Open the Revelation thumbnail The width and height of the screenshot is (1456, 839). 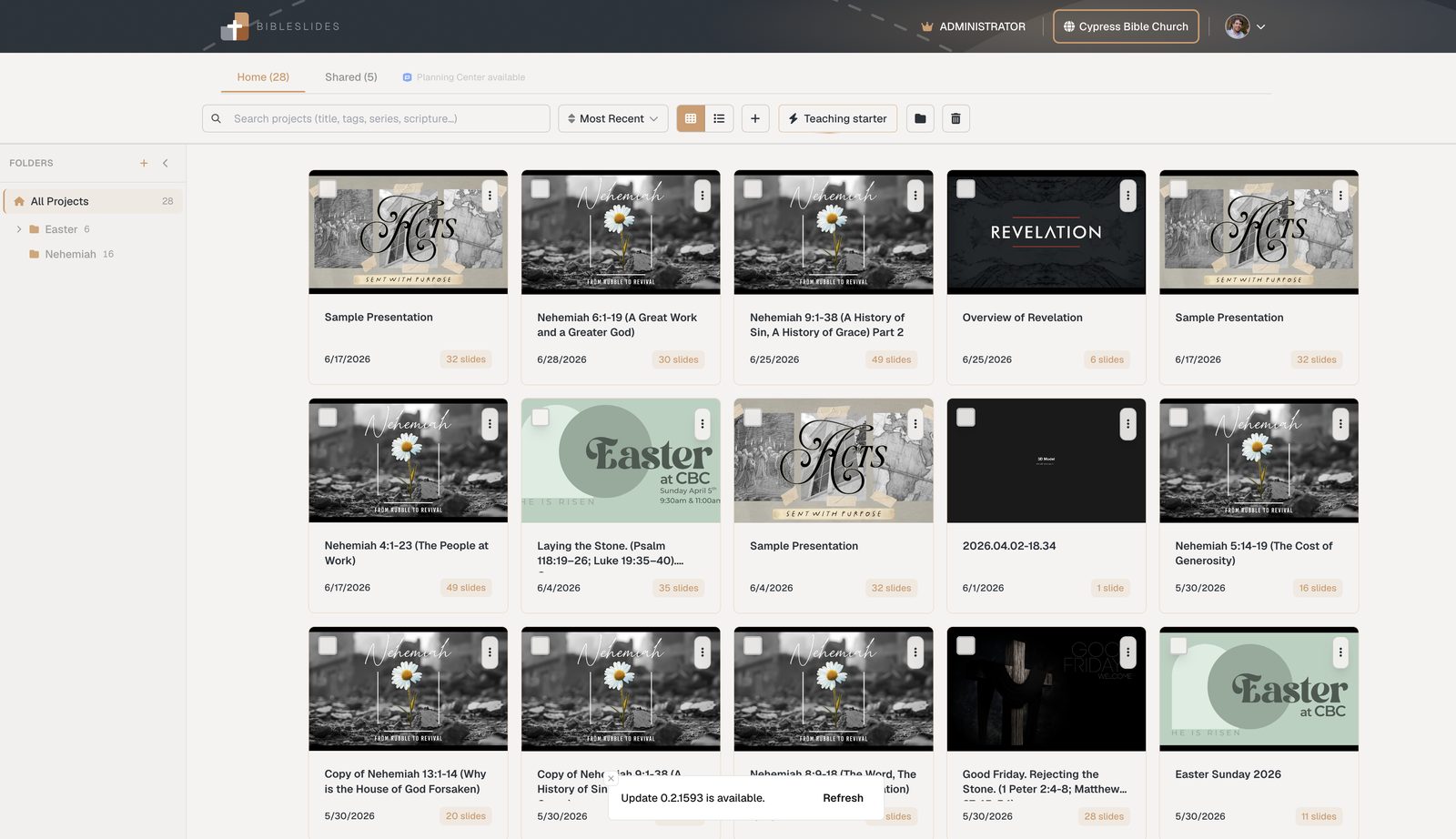[x=1046, y=232]
